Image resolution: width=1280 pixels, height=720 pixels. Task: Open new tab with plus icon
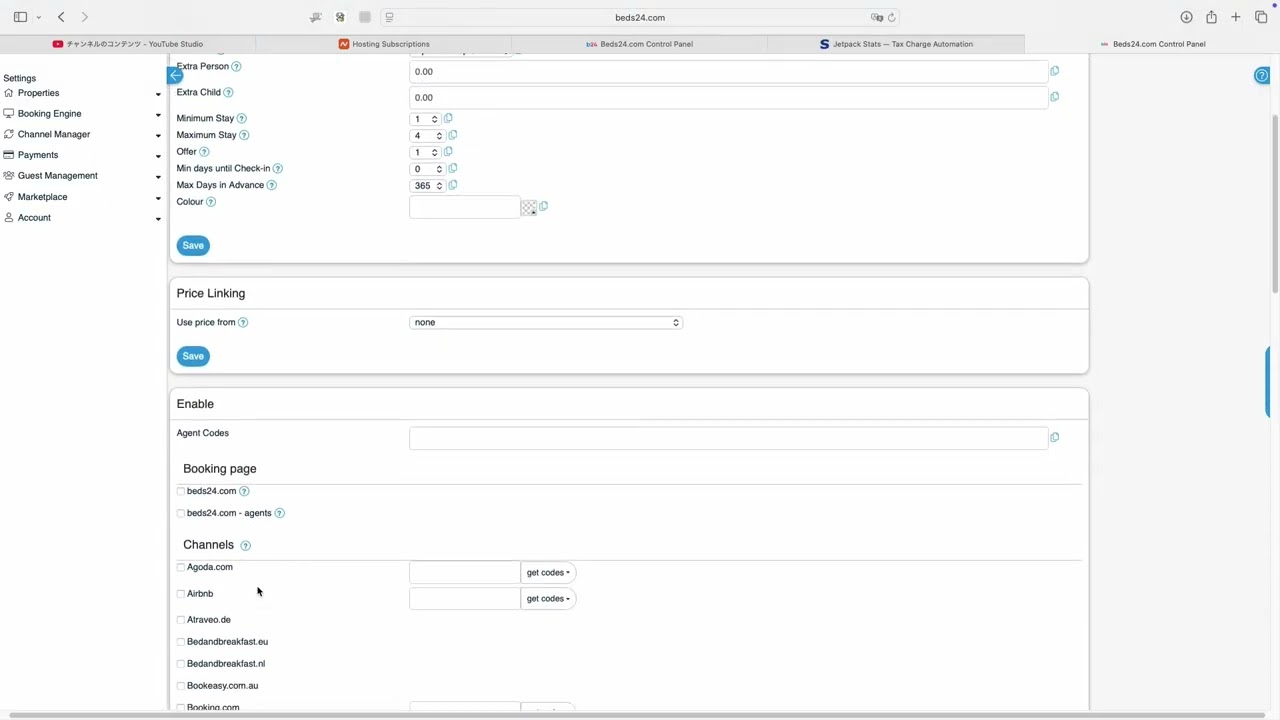coord(1236,17)
